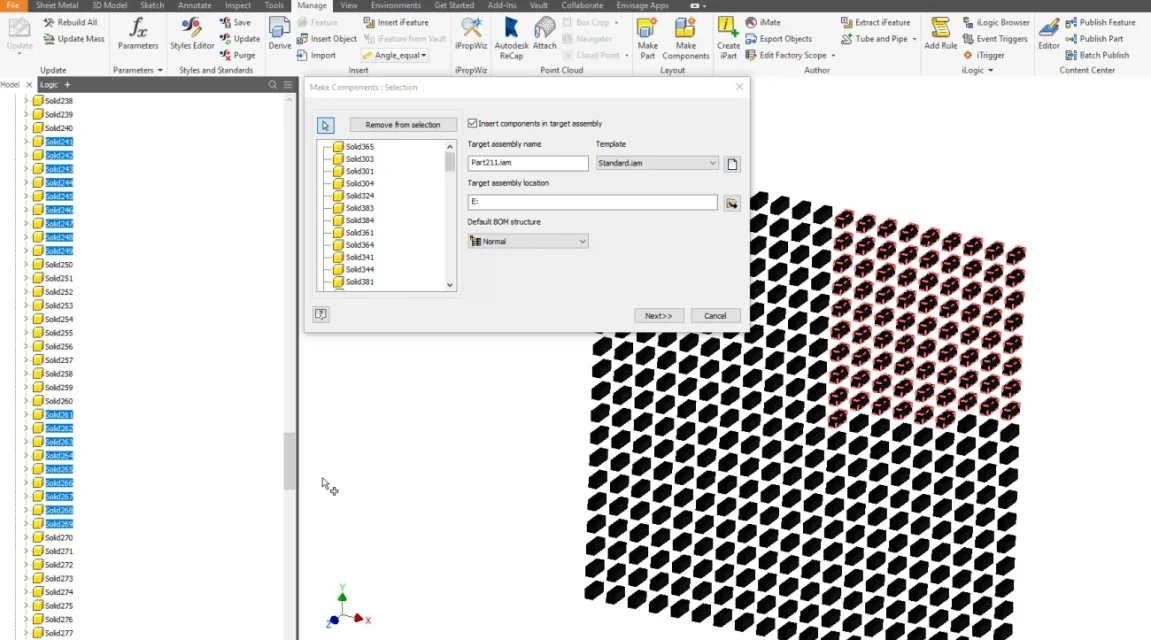Close the Make Components dialog
This screenshot has width=1151, height=640.
pyautogui.click(x=739, y=87)
